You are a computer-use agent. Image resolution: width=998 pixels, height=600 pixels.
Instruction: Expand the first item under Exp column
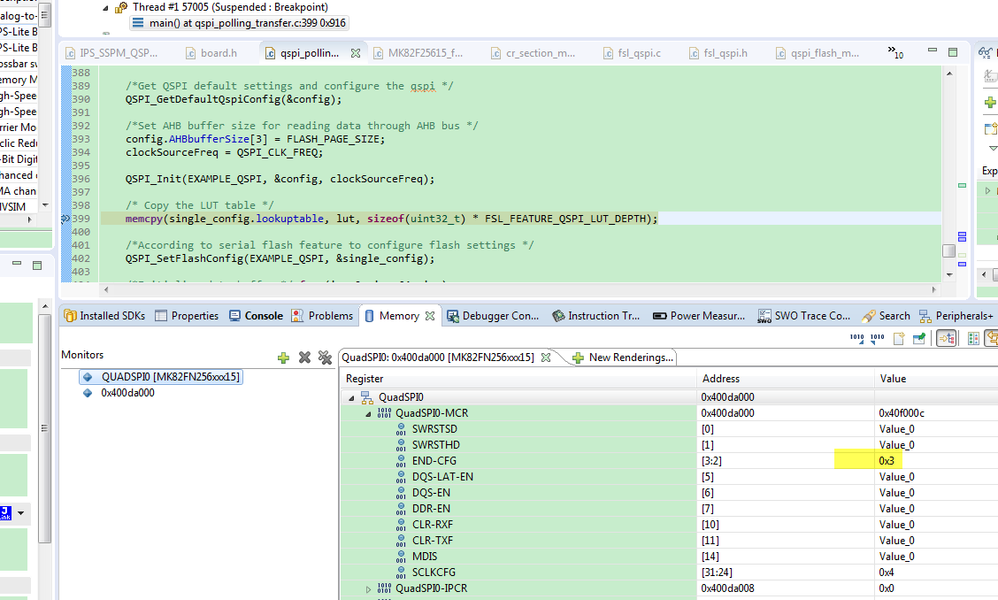pos(988,190)
